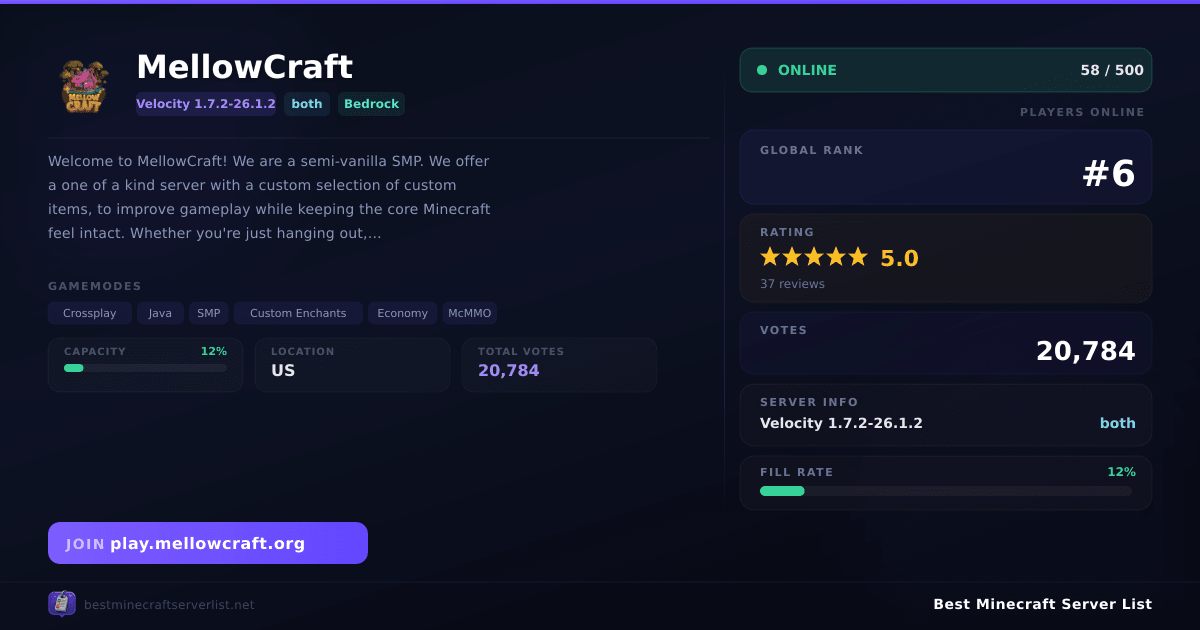Screen dimensions: 1200x630
Task: Click the RATING label
Action: 787,232
